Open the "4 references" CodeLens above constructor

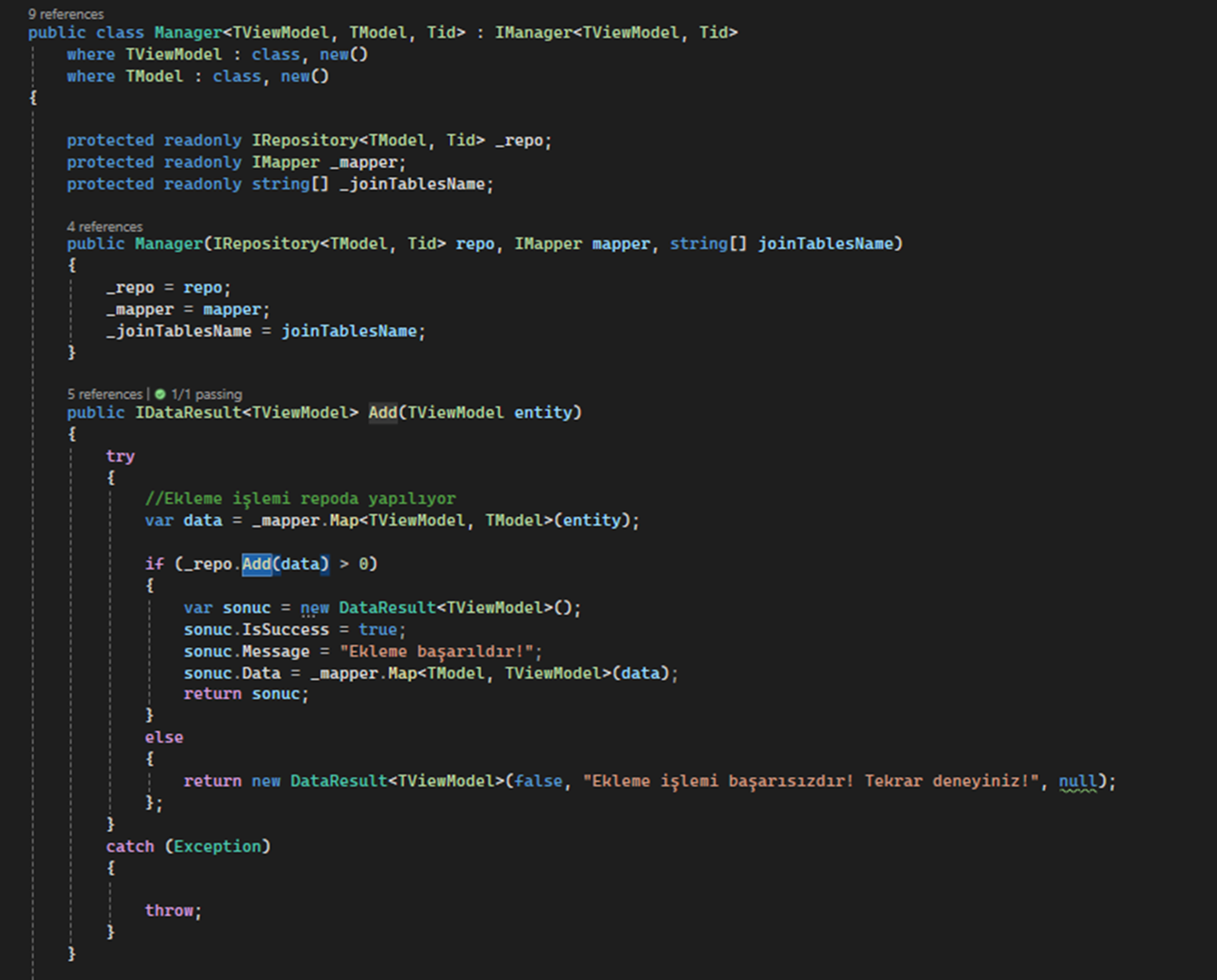pyautogui.click(x=105, y=226)
